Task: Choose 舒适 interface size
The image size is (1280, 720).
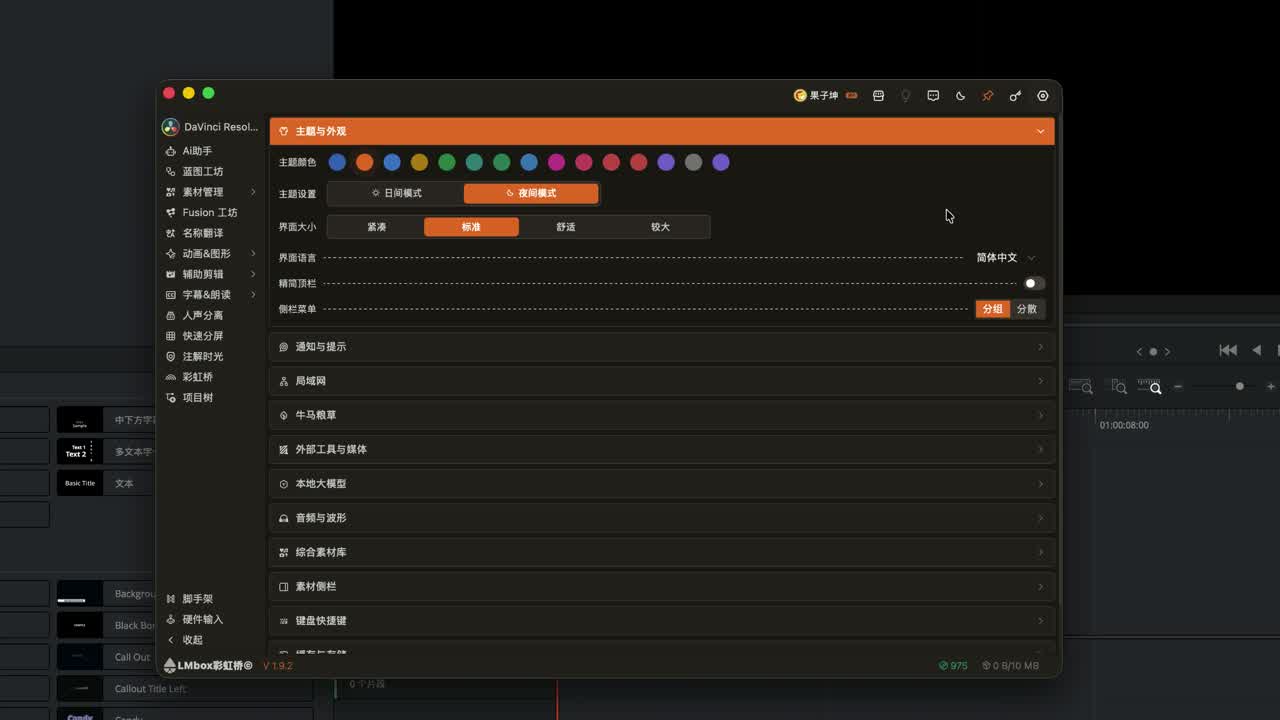Action: 566,227
